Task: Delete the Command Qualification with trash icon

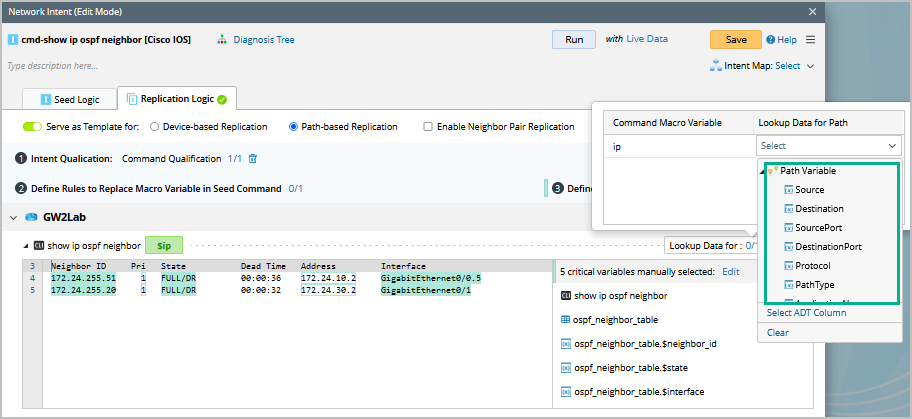Action: [x=253, y=159]
